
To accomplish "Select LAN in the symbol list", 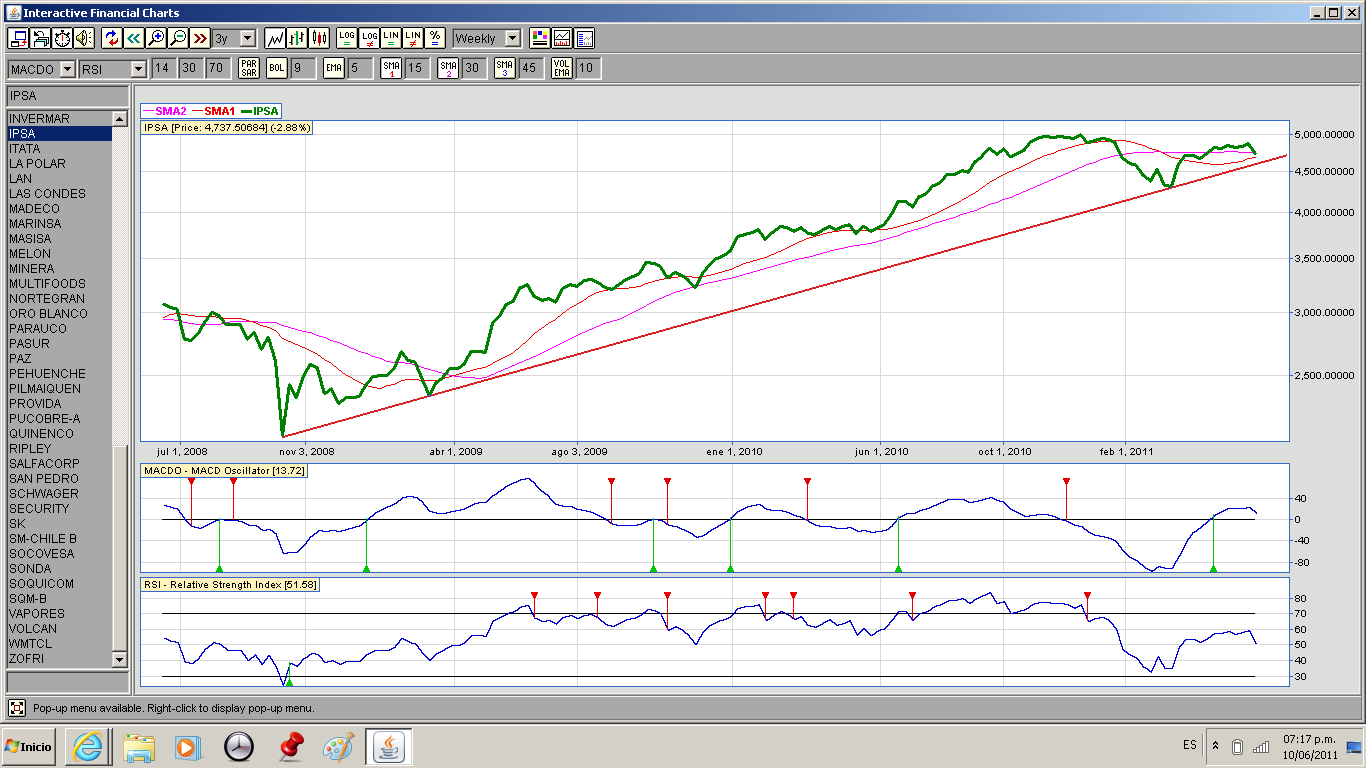I will click(21, 179).
